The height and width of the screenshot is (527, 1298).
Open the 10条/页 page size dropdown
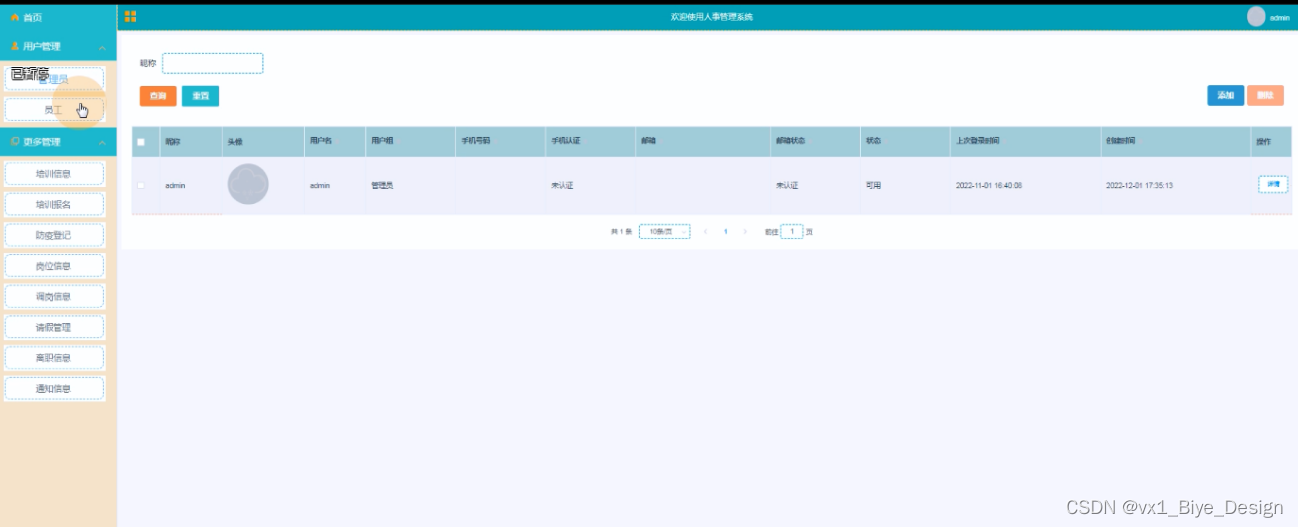(664, 231)
